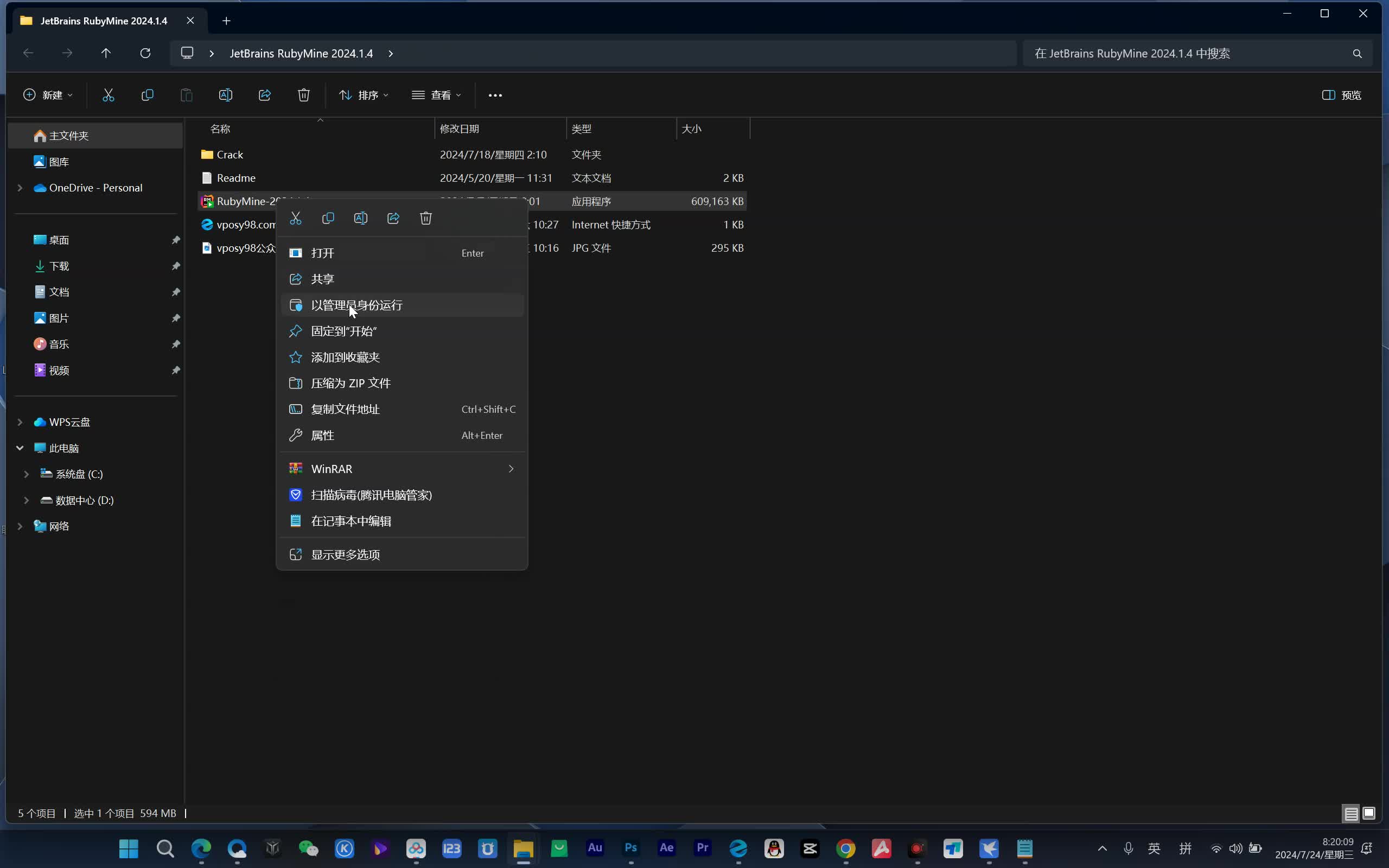The image size is (1389, 868).
Task: Click the search box for JetBrains RubyMine folder
Action: tap(1188, 53)
